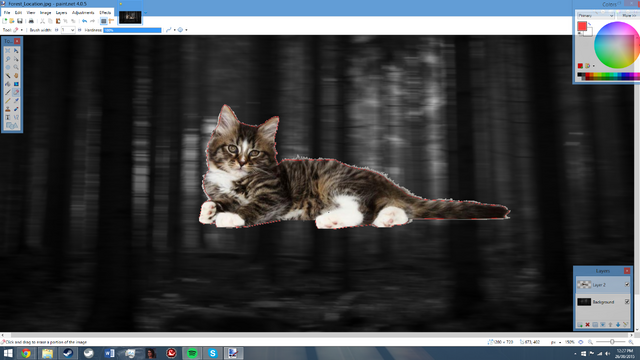Screen dimensions: 640x360
Task: Toggle the pixel grid view
Action: tap(104, 21)
